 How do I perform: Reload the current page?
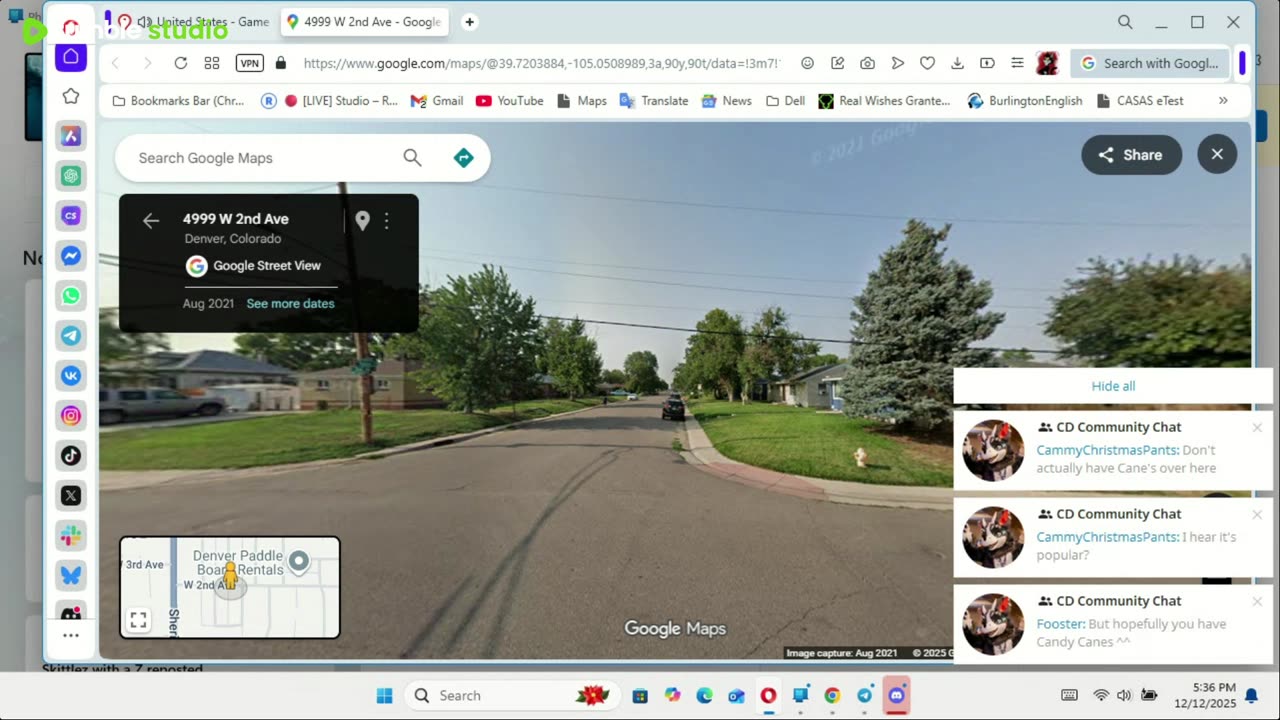click(181, 63)
